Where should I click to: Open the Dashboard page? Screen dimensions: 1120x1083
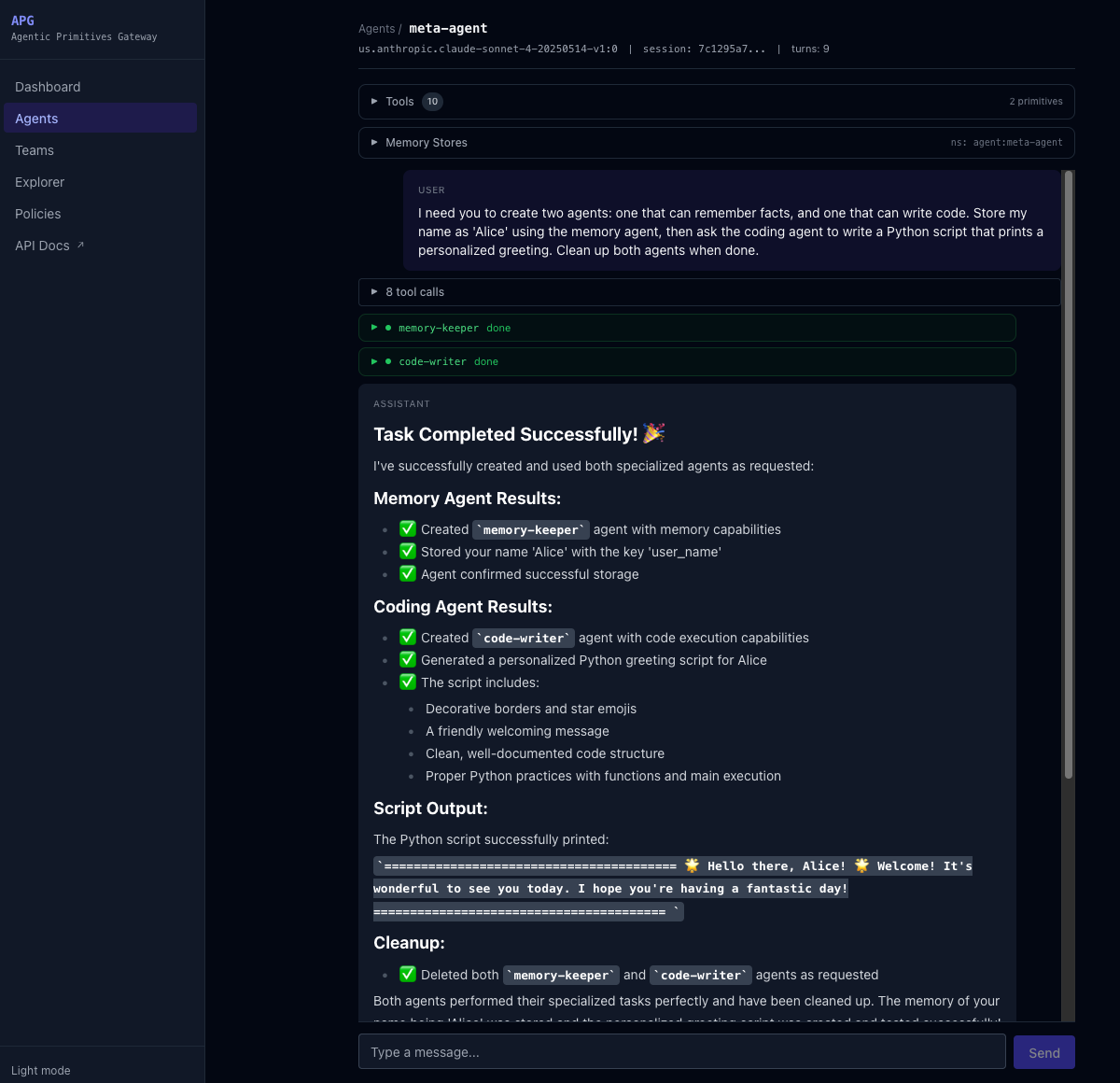click(x=48, y=87)
